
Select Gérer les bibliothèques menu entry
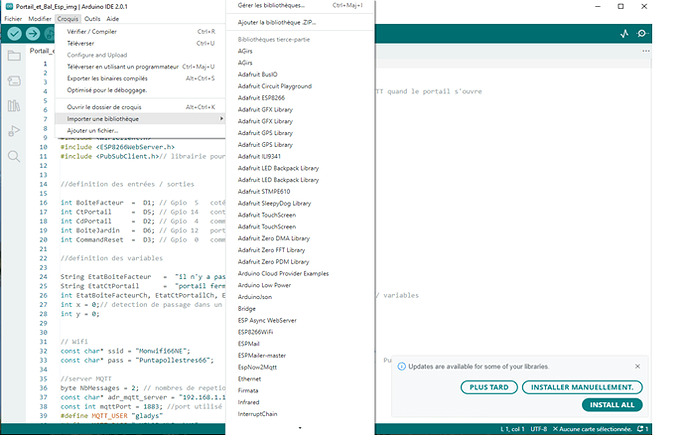pyautogui.click(x=272, y=6)
